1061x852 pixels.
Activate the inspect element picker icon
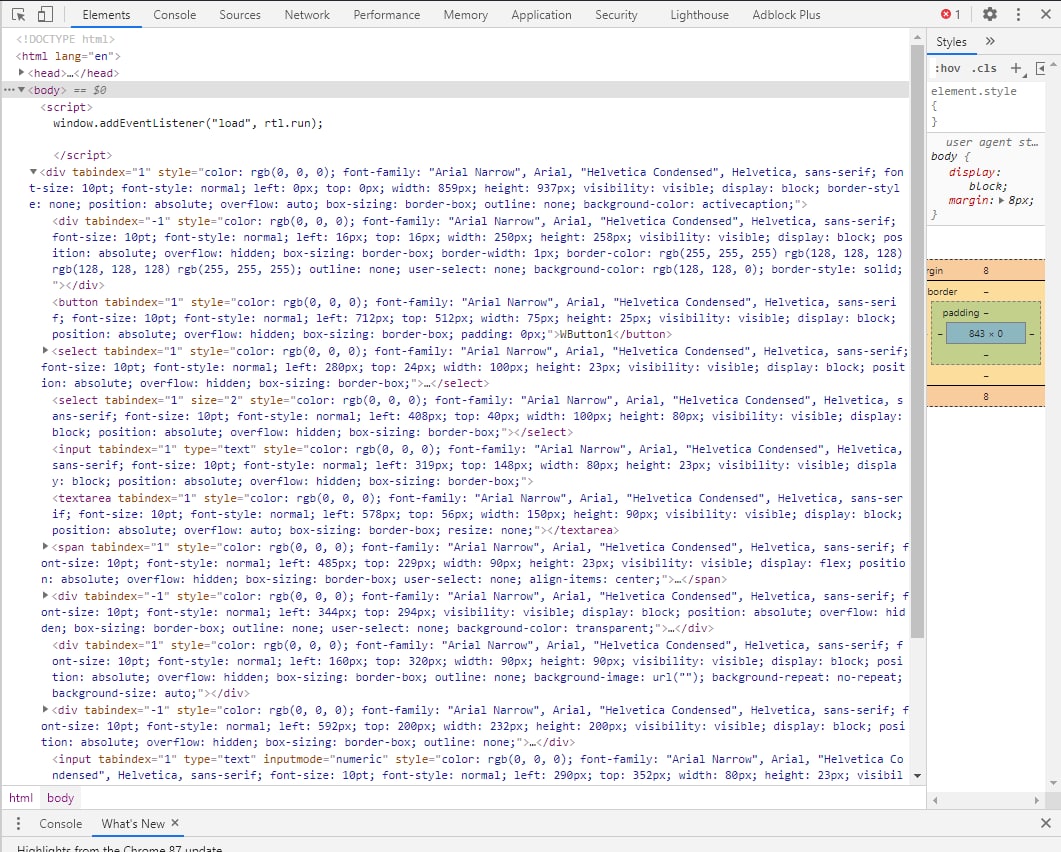pyautogui.click(x=18, y=14)
